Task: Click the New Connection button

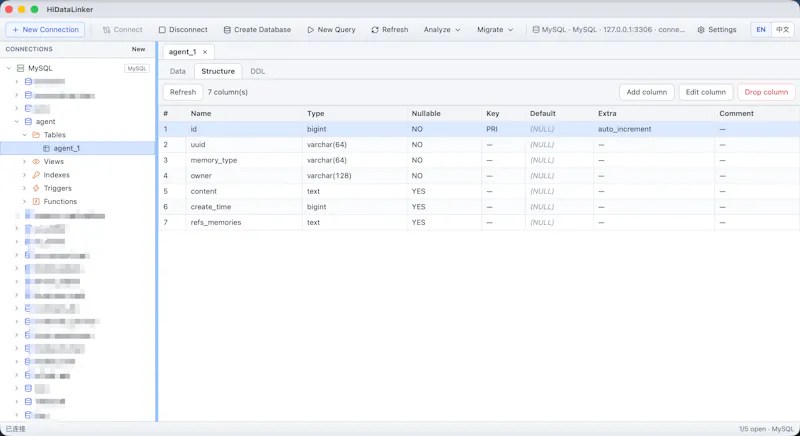Action: pos(45,30)
